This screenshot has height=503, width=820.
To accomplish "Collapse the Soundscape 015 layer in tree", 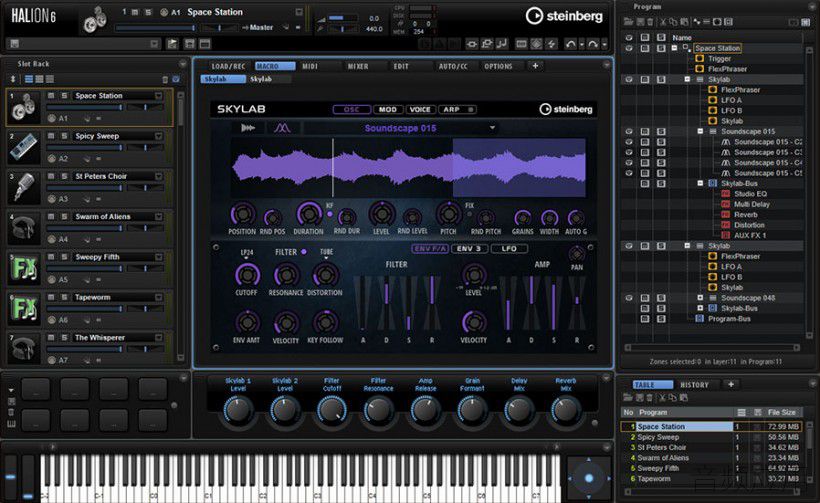I will [x=700, y=131].
